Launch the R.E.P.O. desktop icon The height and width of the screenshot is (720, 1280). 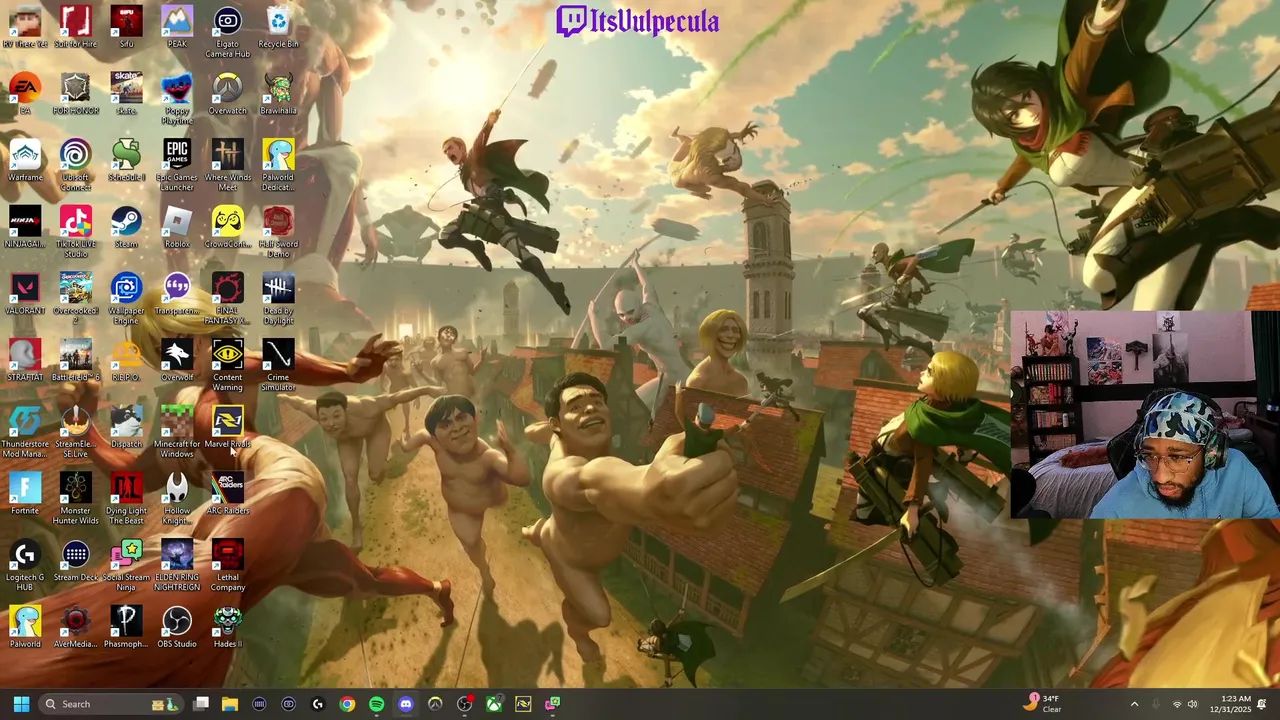tap(126, 360)
